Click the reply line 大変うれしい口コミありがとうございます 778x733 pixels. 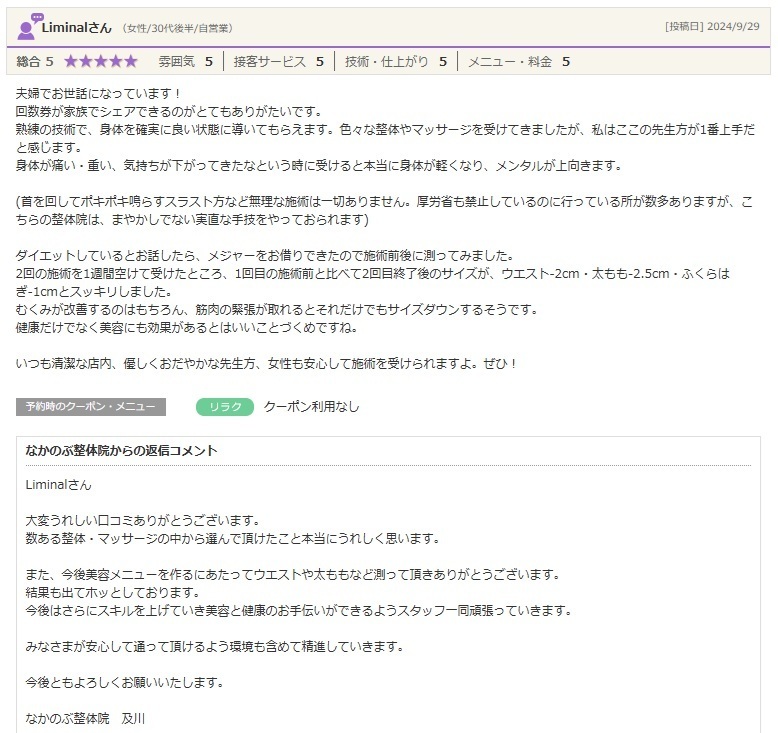pyautogui.click(x=143, y=521)
